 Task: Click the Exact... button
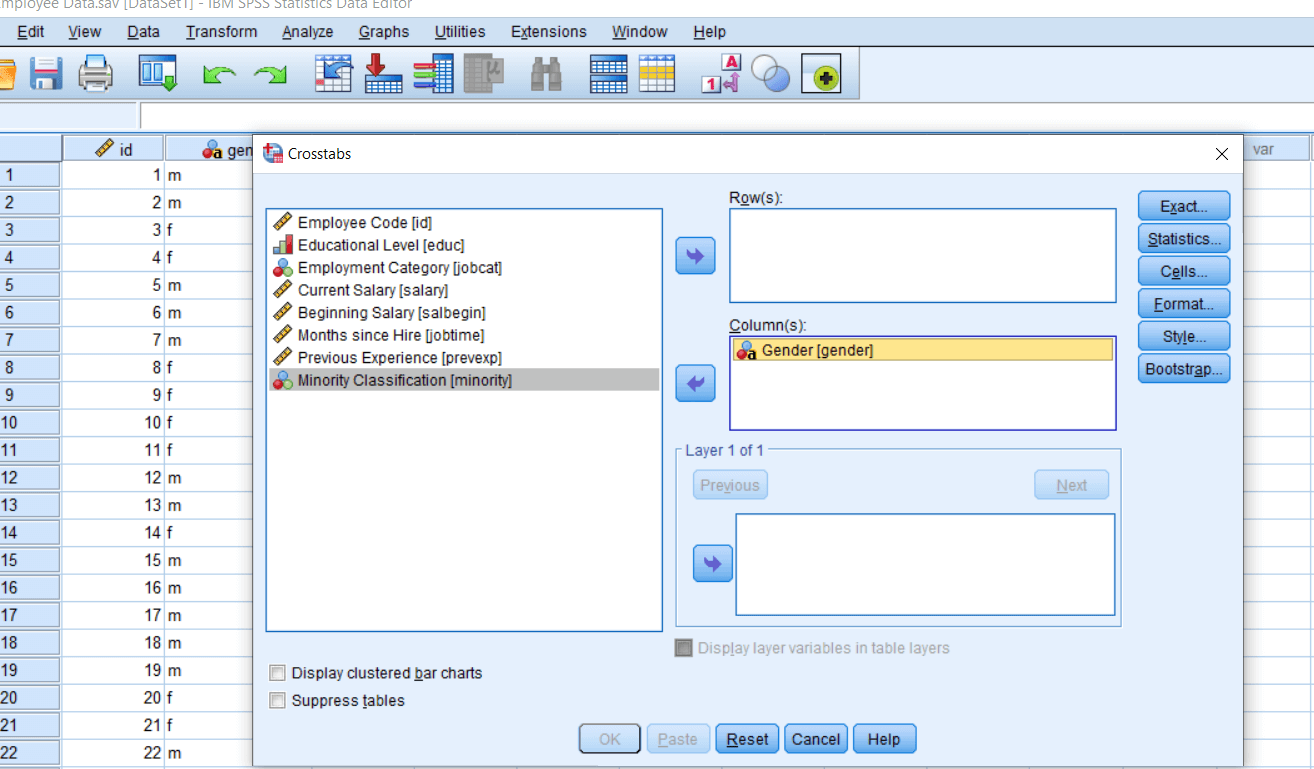click(1184, 206)
